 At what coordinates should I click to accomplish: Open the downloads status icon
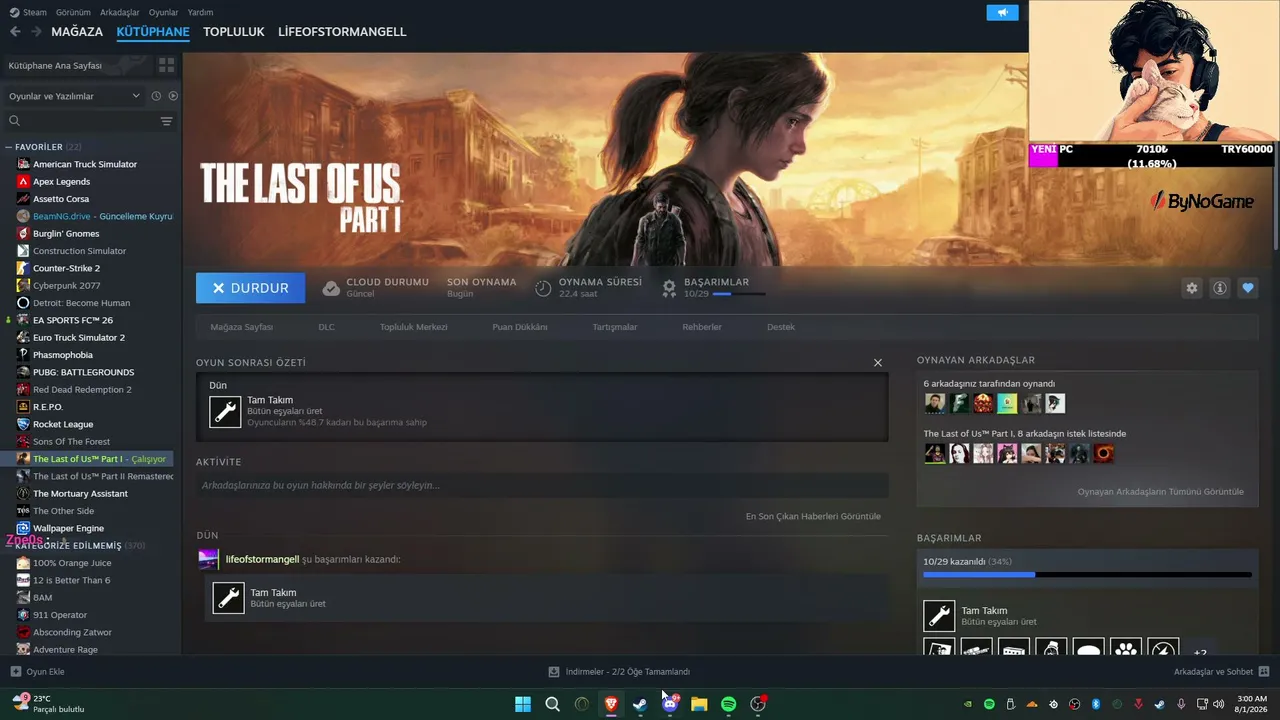(554, 672)
